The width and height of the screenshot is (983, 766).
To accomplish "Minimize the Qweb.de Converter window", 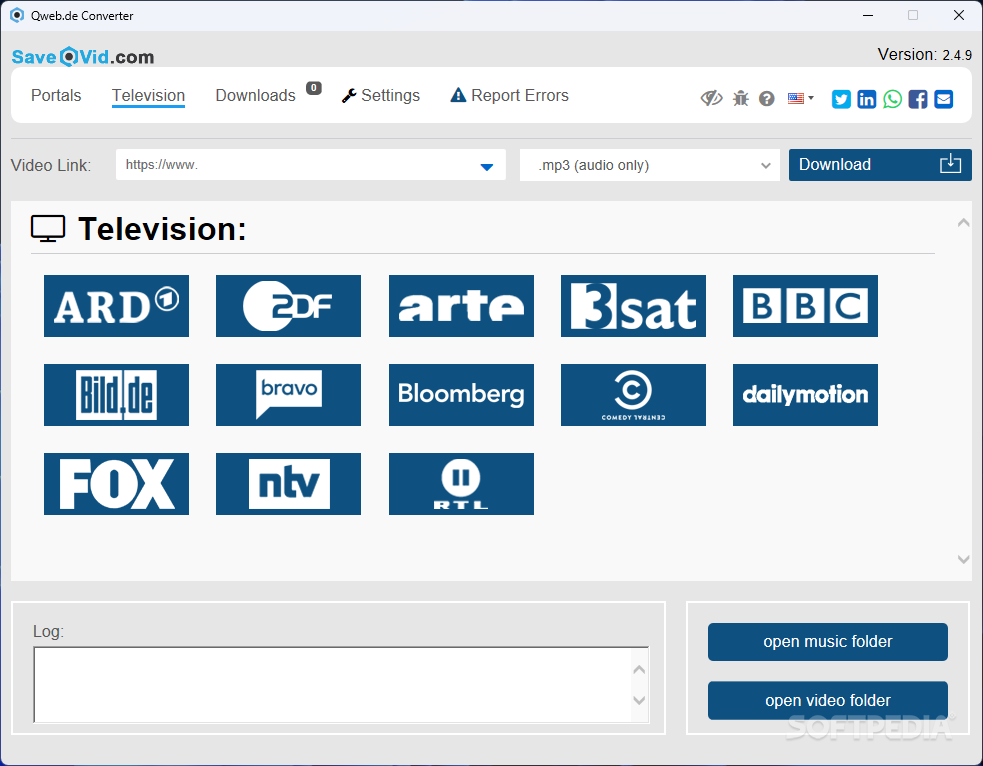I will pyautogui.click(x=868, y=15).
